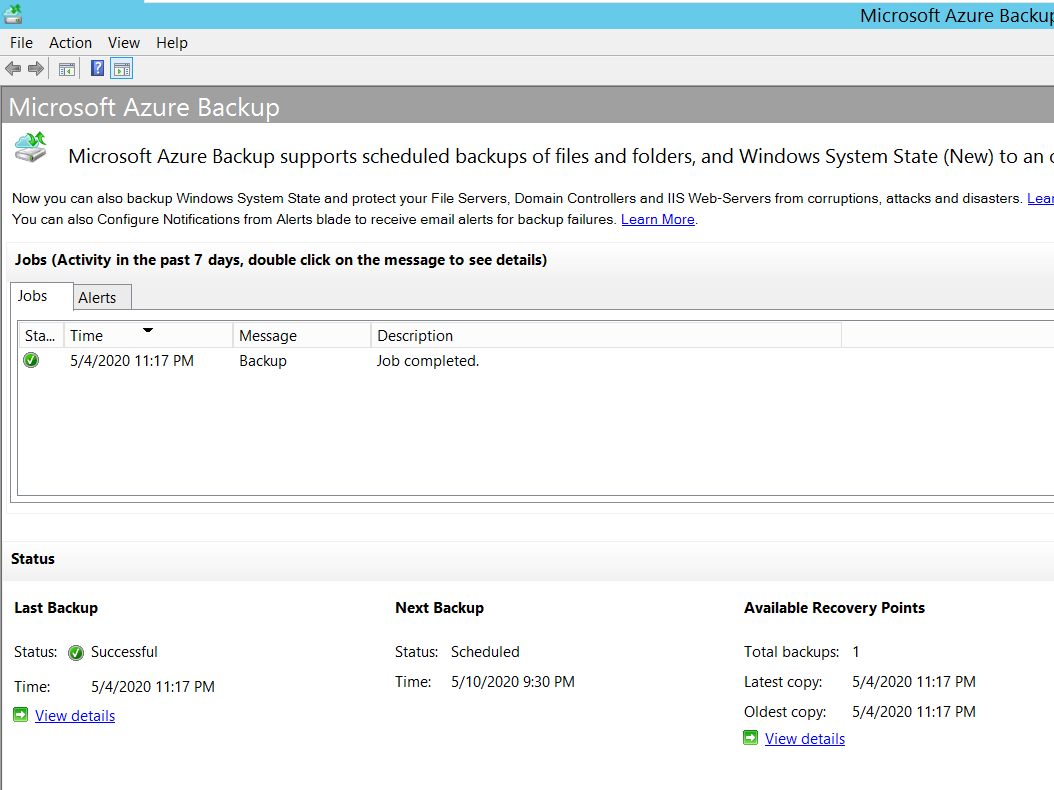Click the green check icon in the job row
1054x790 pixels.
(x=31, y=360)
